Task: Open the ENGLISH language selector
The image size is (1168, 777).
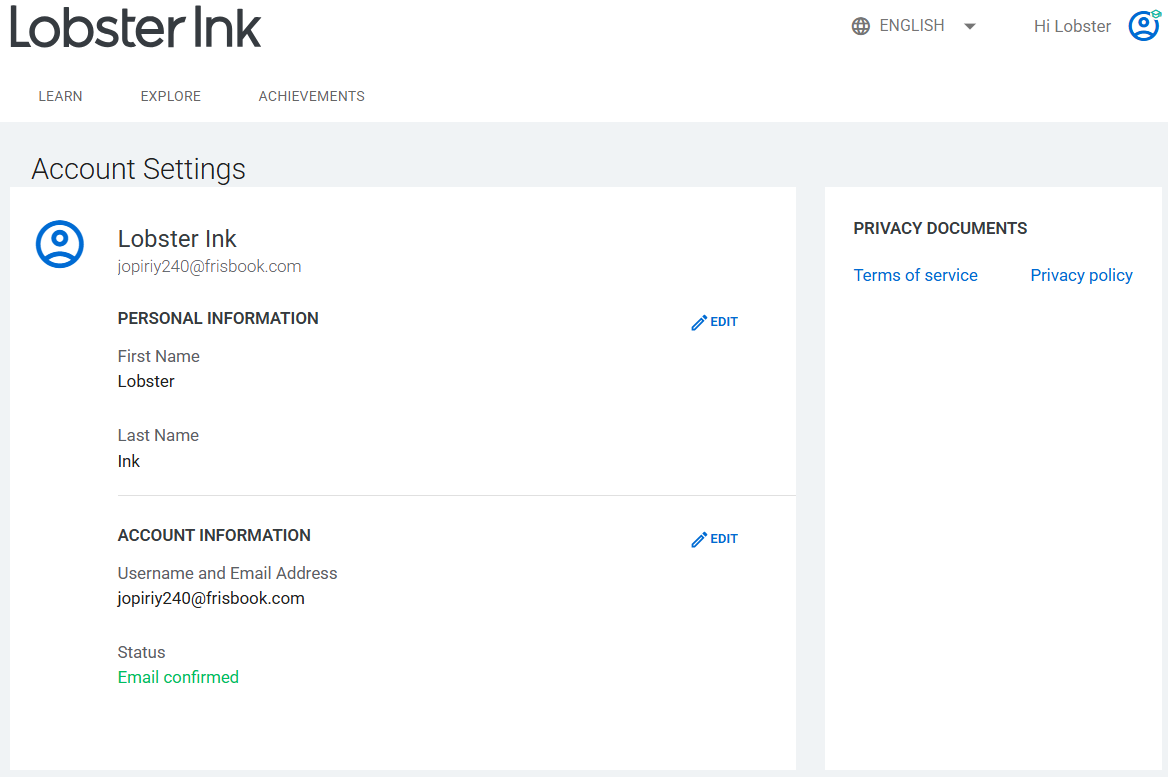Action: coord(911,26)
